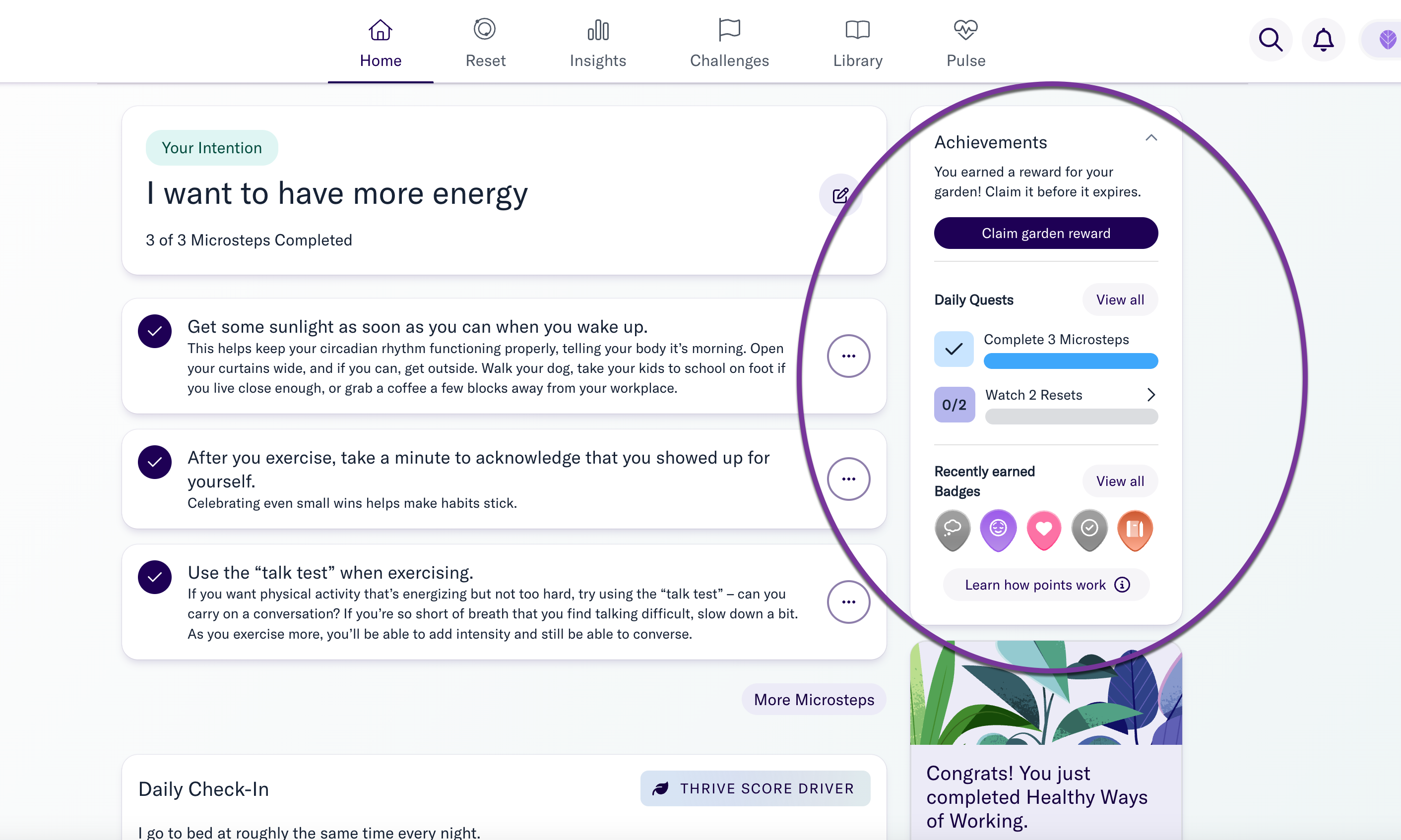Open the purple leaf profile icon

pyautogui.click(x=1386, y=40)
